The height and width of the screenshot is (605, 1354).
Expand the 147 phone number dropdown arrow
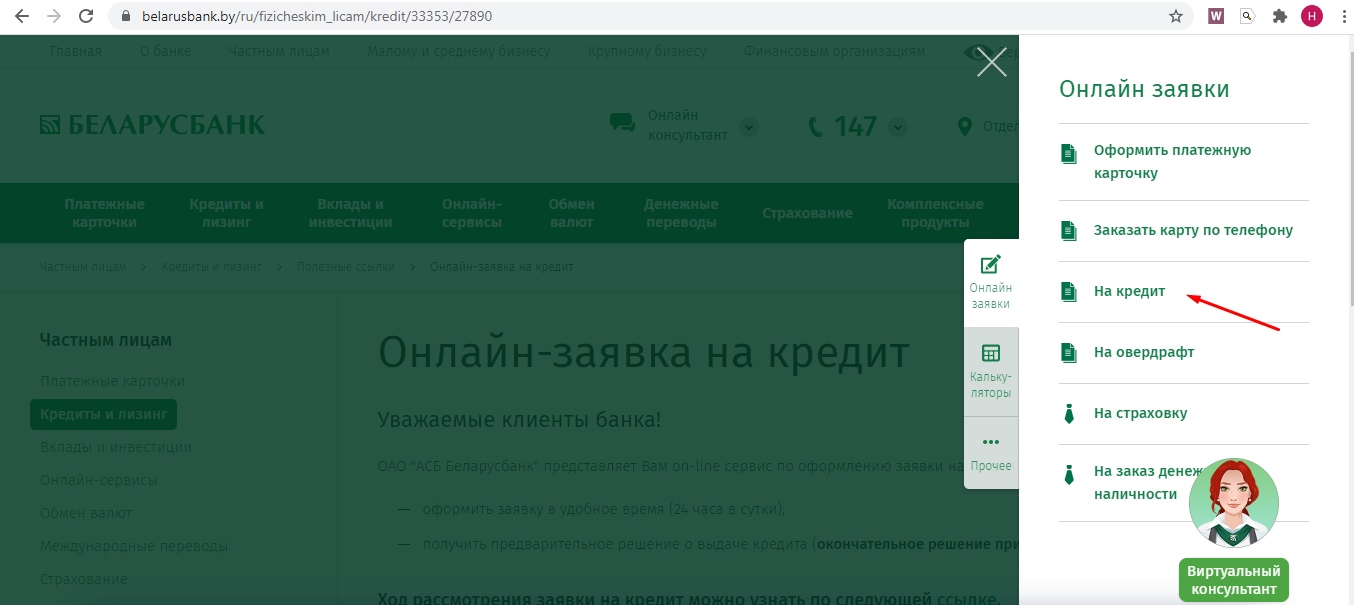tap(897, 127)
